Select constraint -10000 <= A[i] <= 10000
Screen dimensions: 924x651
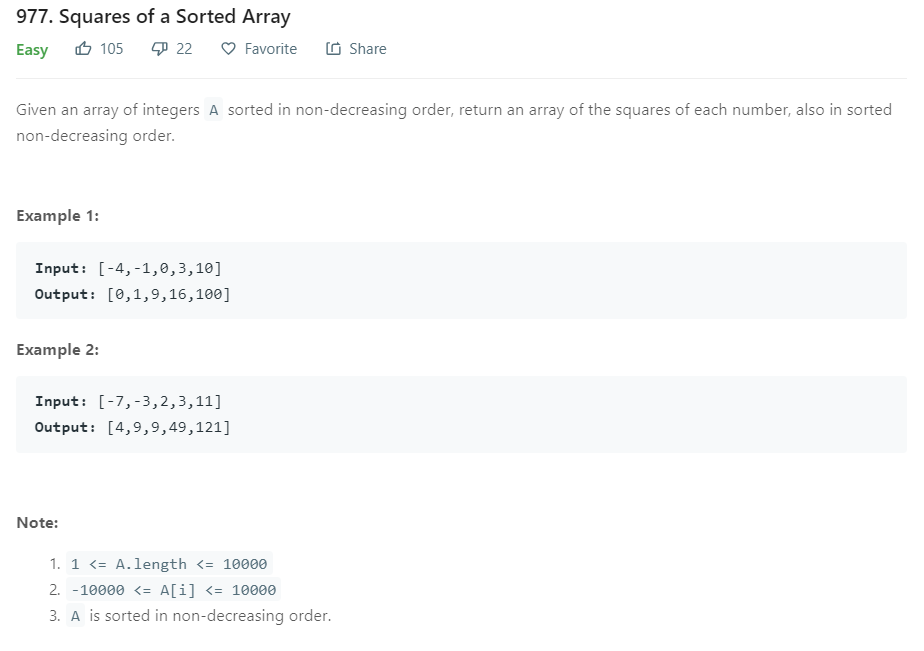point(171,590)
